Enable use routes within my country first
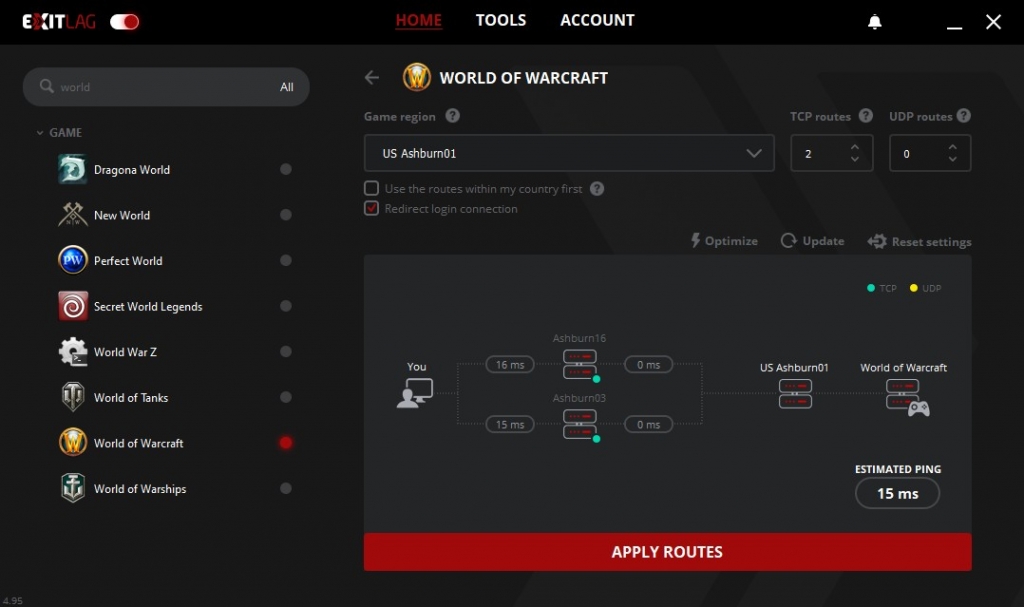Viewport: 1024px width, 607px height. pos(371,188)
